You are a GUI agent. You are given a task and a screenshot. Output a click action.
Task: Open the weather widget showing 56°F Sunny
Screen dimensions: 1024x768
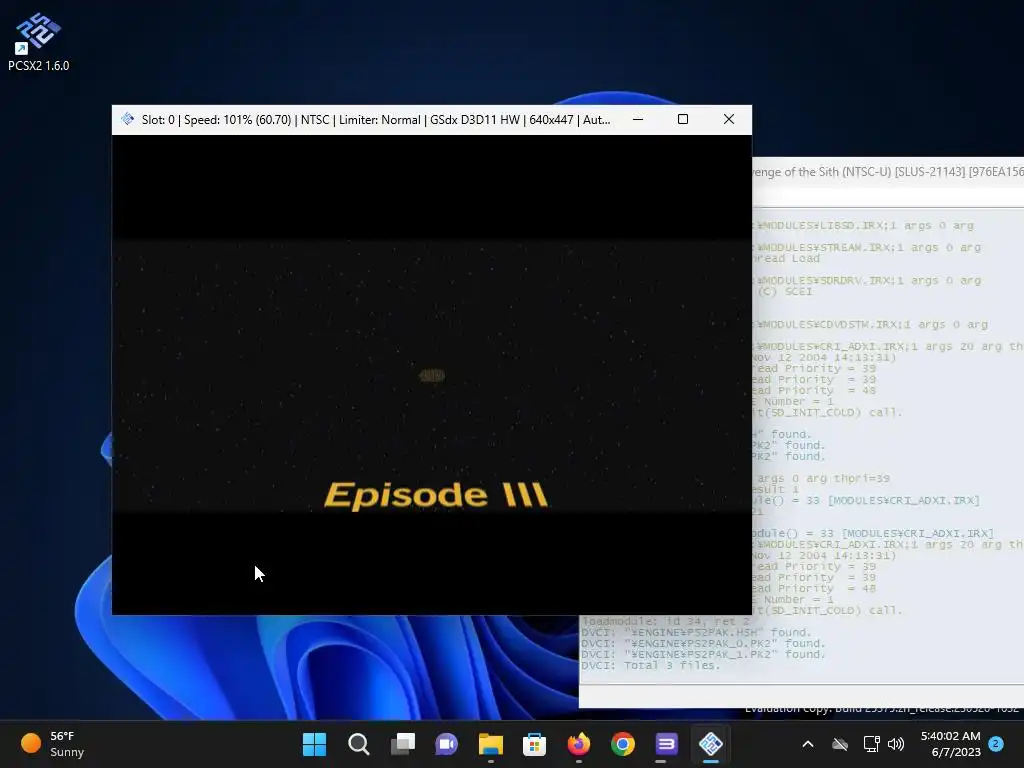pos(54,744)
